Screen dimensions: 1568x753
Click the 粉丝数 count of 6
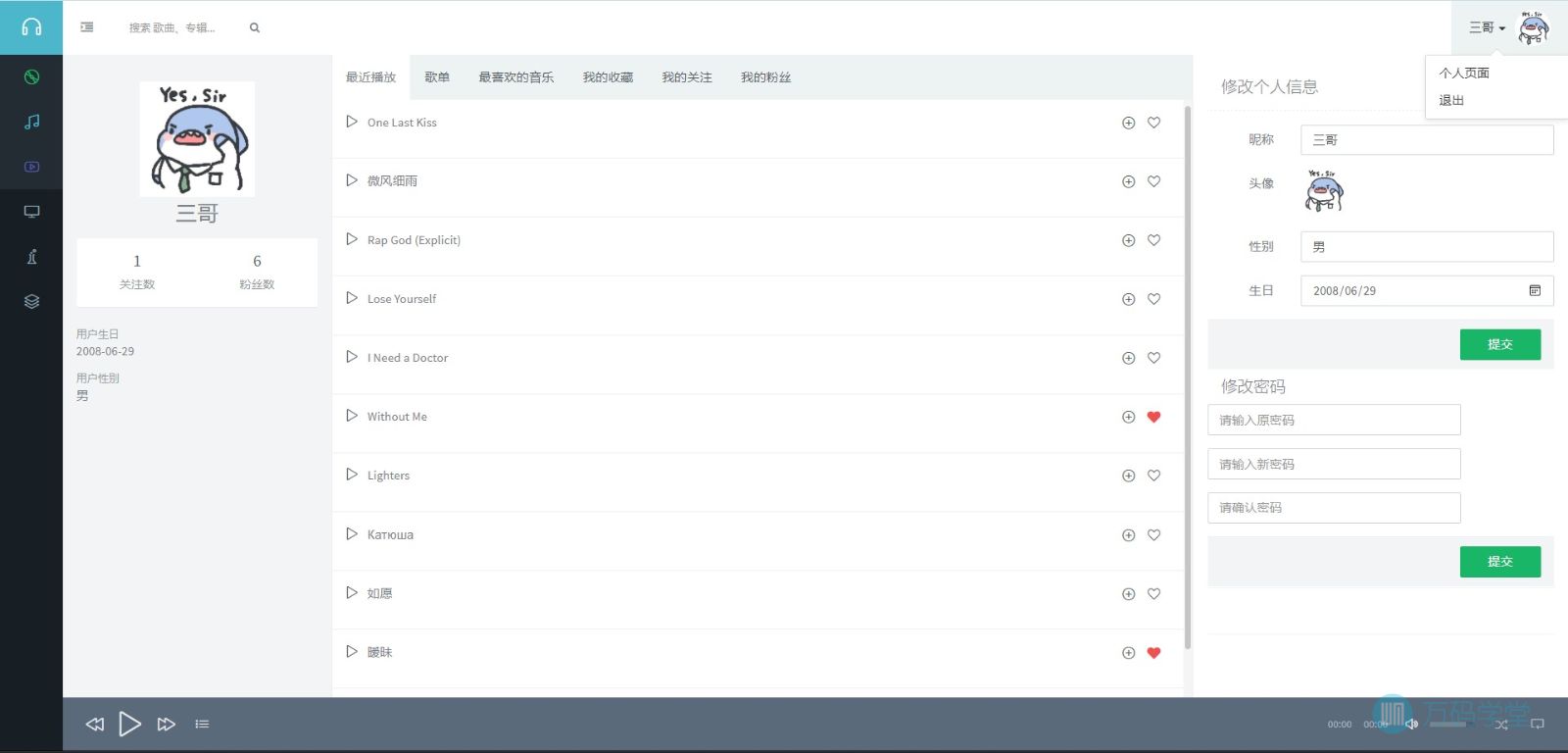click(257, 261)
